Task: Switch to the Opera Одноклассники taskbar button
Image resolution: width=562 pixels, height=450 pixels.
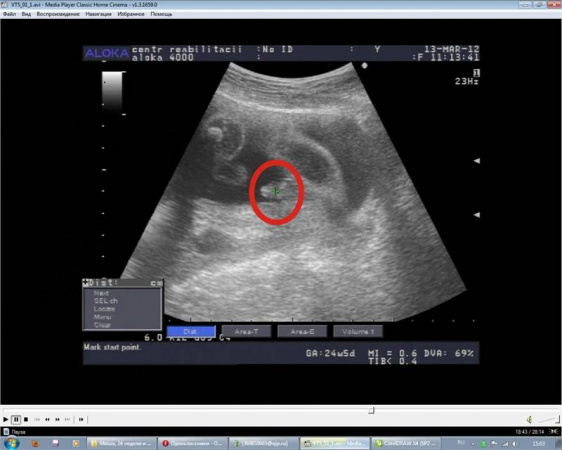Action: pos(192,444)
